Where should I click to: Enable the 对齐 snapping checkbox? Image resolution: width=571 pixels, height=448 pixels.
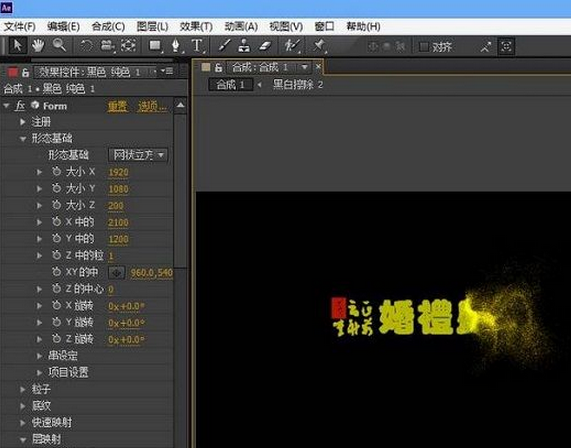[423, 47]
